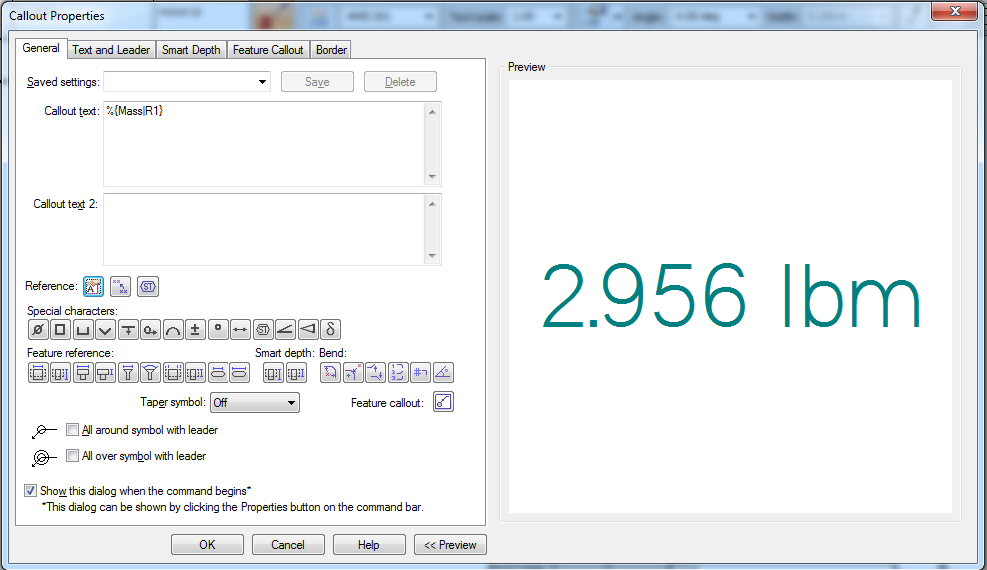Insert the slope angle symbol
The height and width of the screenshot is (570, 987).
pyautogui.click(x=285, y=329)
